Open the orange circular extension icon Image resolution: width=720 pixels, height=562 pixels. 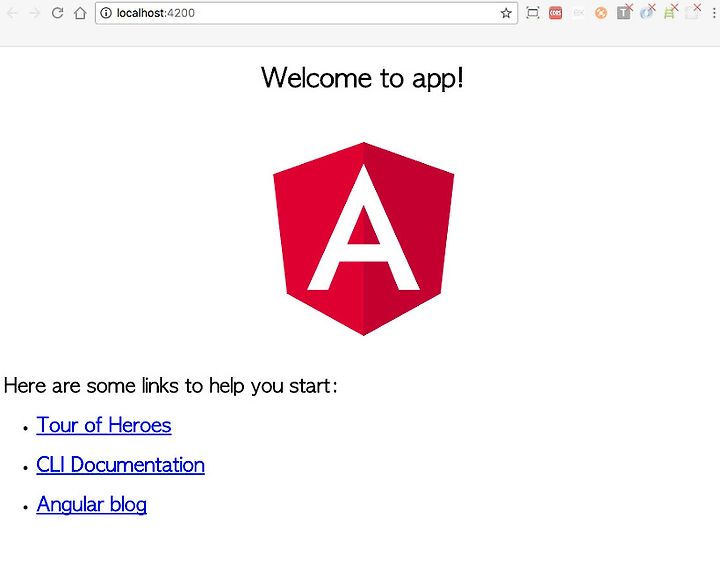point(601,13)
